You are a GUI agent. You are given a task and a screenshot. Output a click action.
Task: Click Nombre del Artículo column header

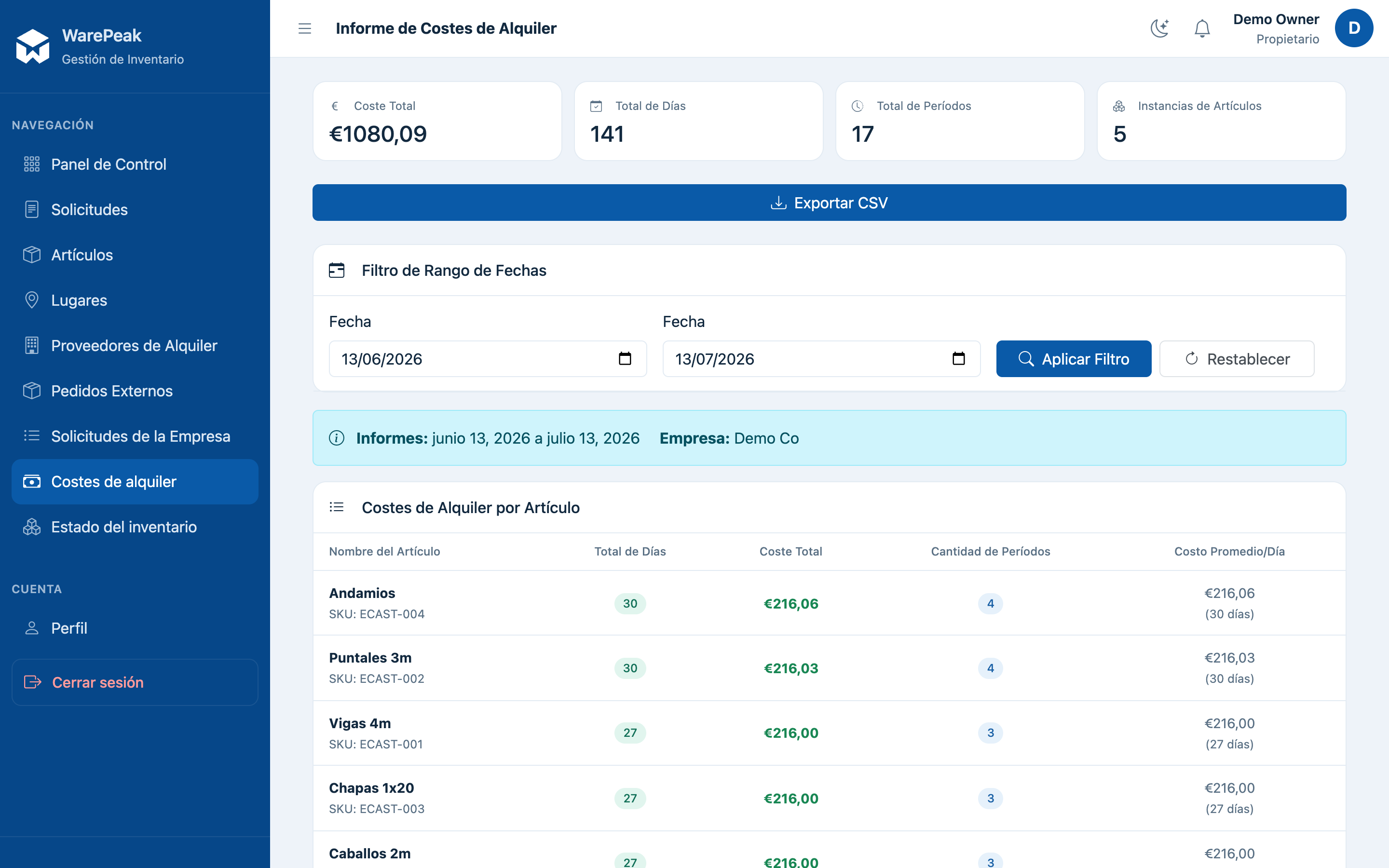click(384, 551)
